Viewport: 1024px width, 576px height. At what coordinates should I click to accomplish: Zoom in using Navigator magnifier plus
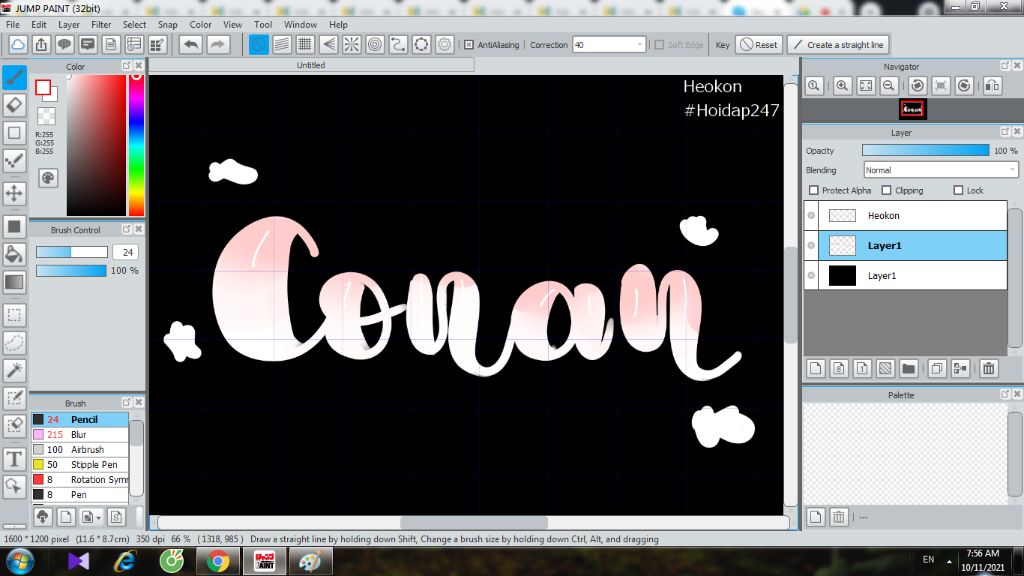click(842, 86)
